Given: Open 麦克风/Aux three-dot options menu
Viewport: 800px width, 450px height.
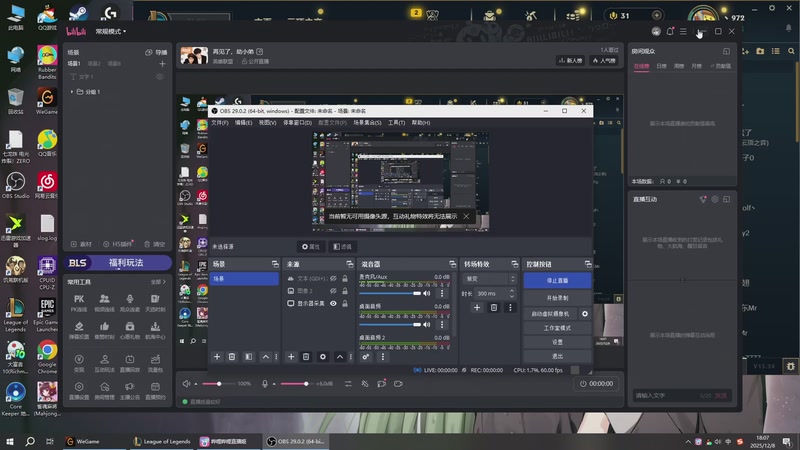Looking at the screenshot, I should (x=442, y=293).
